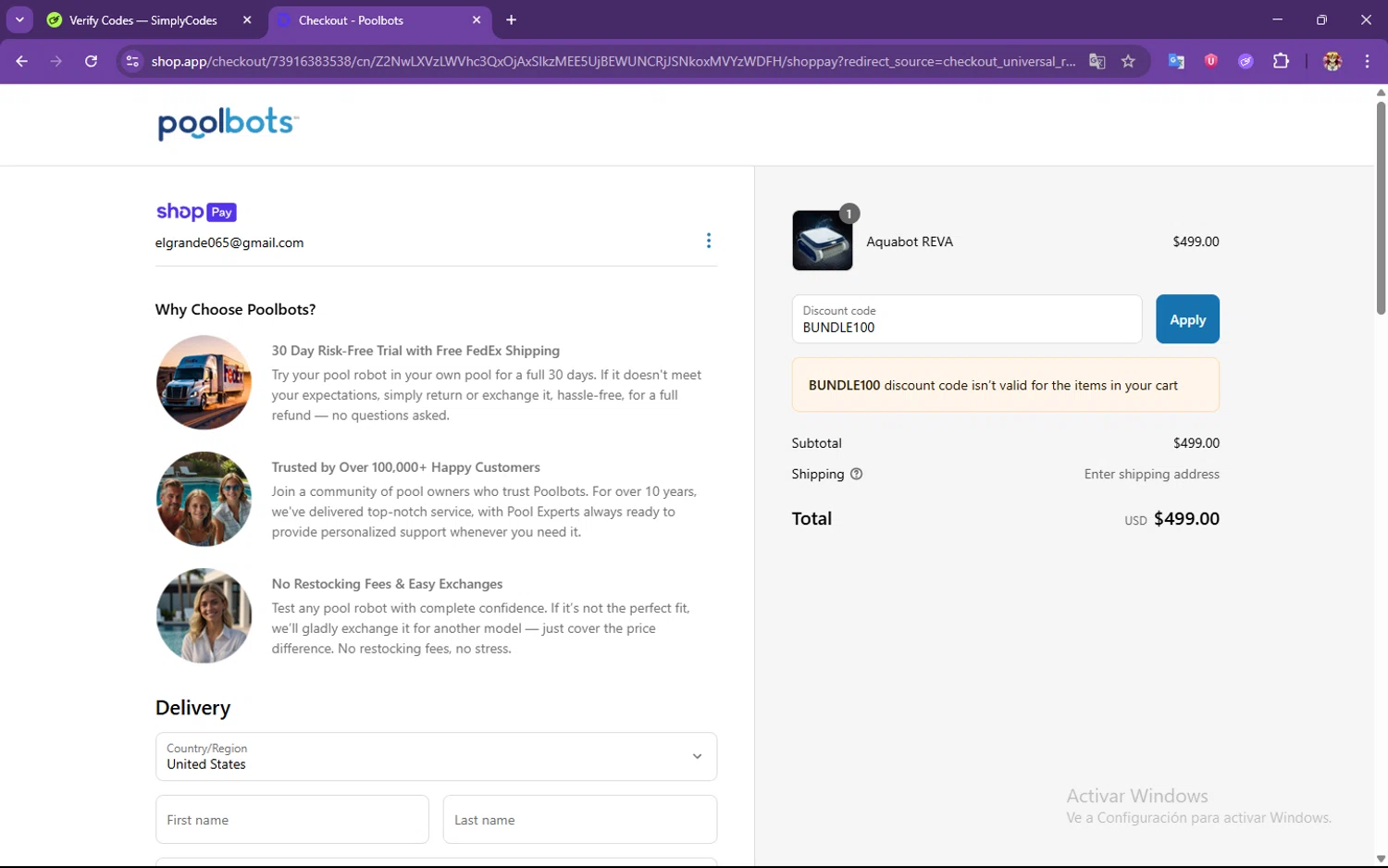Click the shop.app URL address bar
The width and height of the screenshot is (1388, 868).
(613, 61)
